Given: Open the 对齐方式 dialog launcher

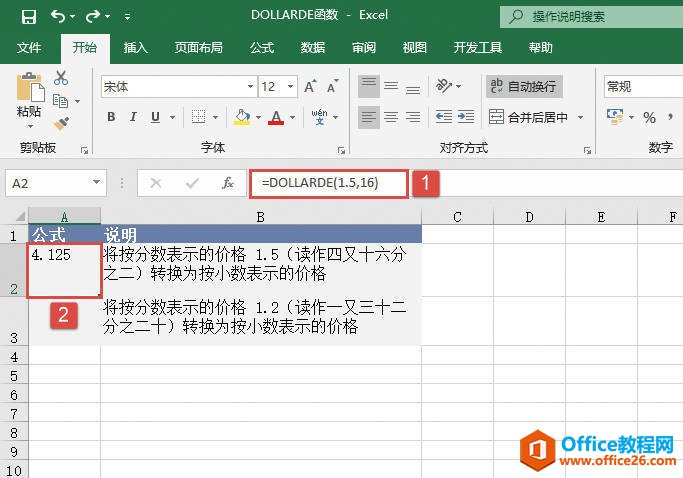Looking at the screenshot, I should click(587, 150).
